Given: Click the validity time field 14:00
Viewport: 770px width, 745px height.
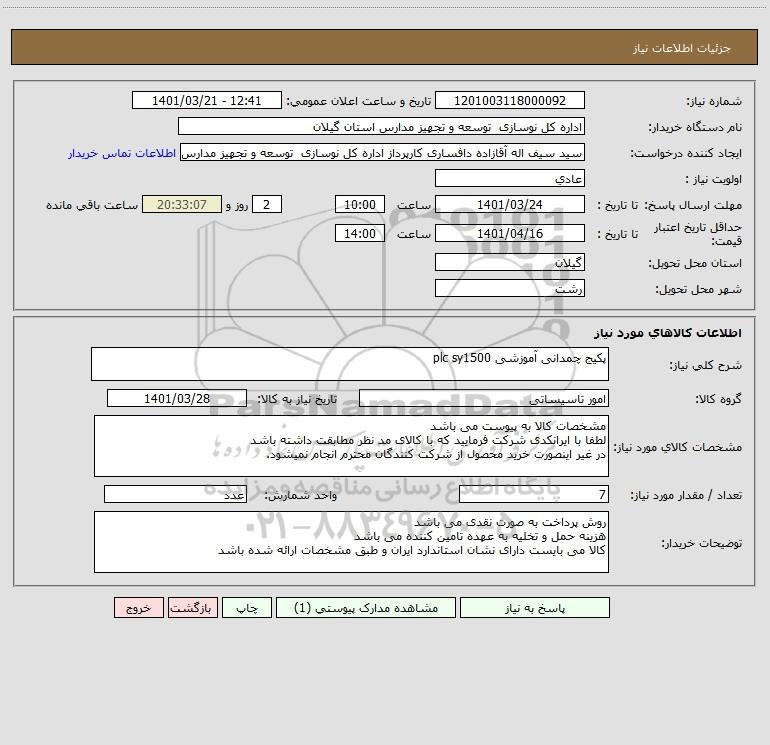Looking at the screenshot, I should coord(359,233).
